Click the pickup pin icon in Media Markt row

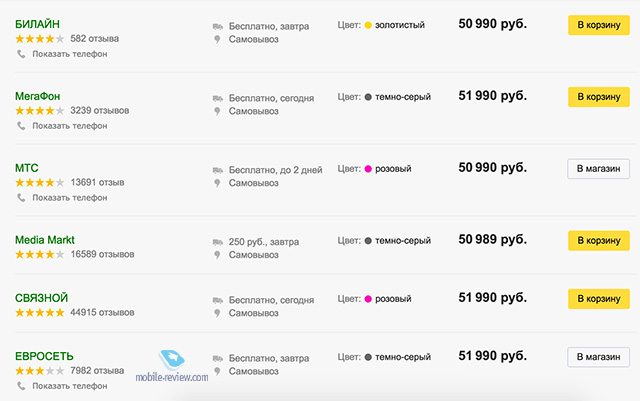[x=217, y=255]
